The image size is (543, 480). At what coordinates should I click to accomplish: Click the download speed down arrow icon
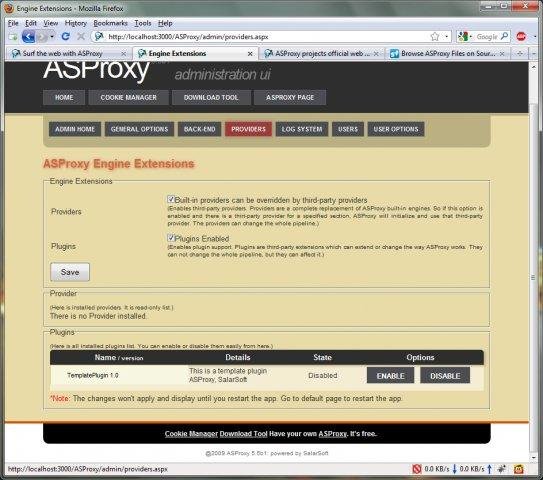point(454,469)
